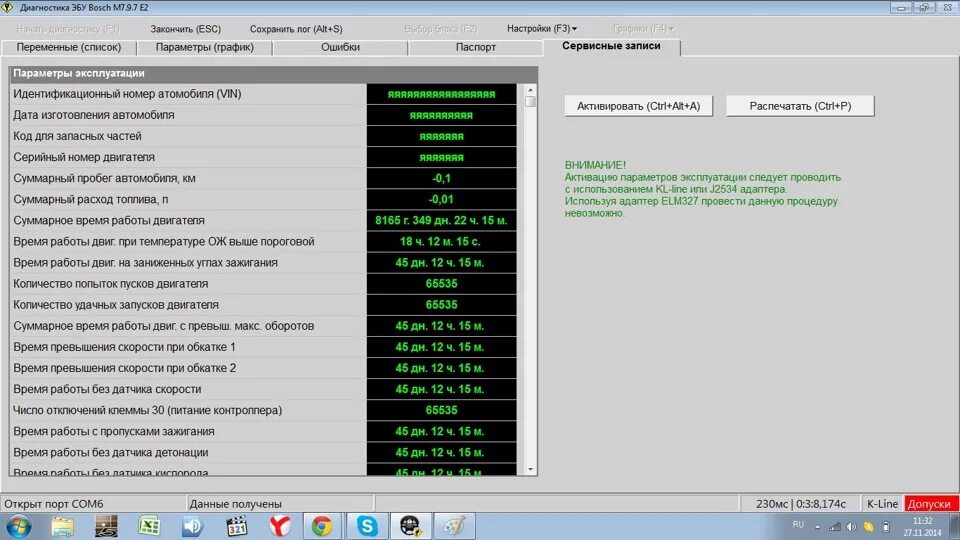The height and width of the screenshot is (540, 960).
Task: Click the 230мс | 0:3:8,174с status cell
Action: click(801, 504)
